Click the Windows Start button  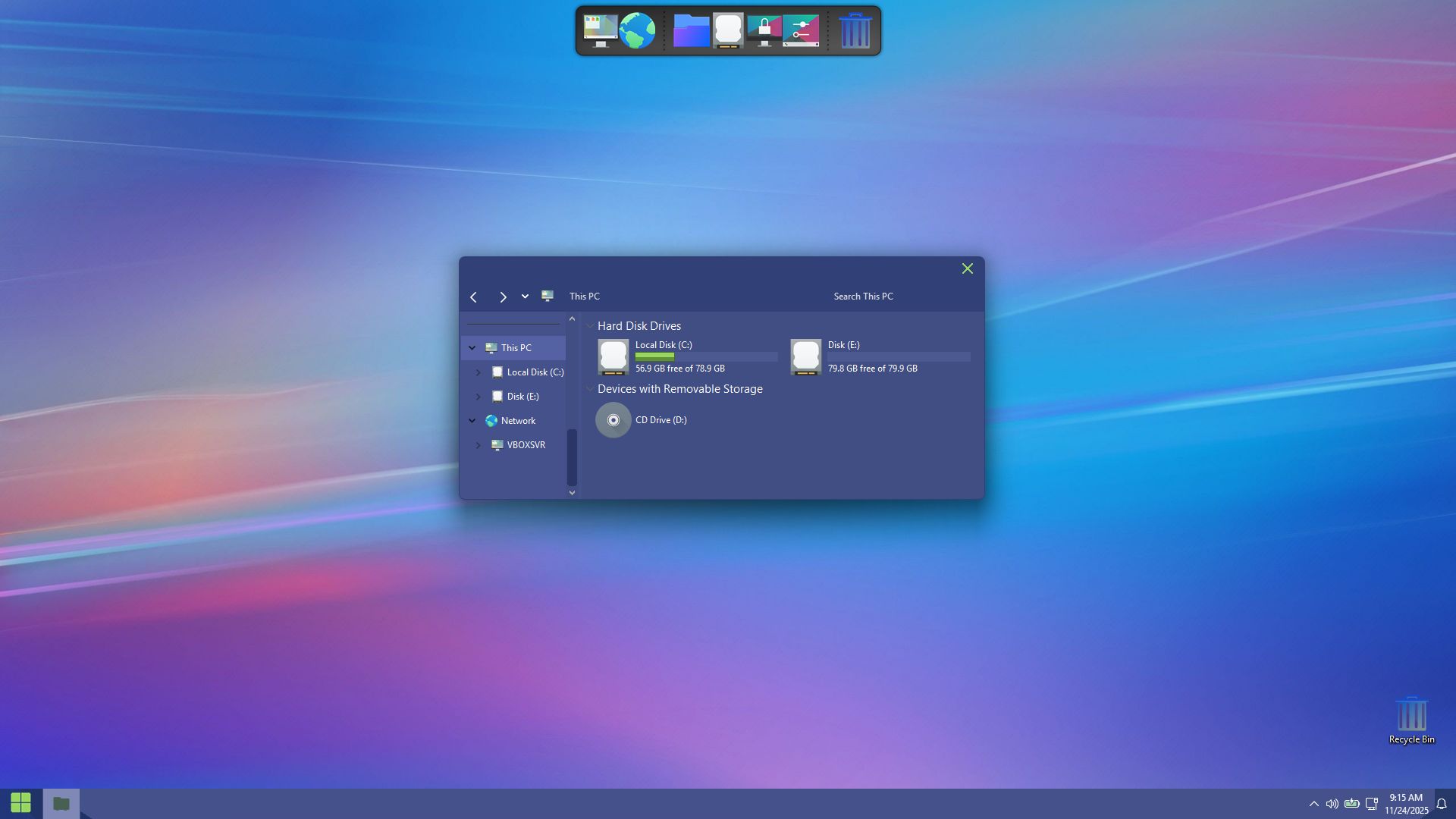pos(20,803)
